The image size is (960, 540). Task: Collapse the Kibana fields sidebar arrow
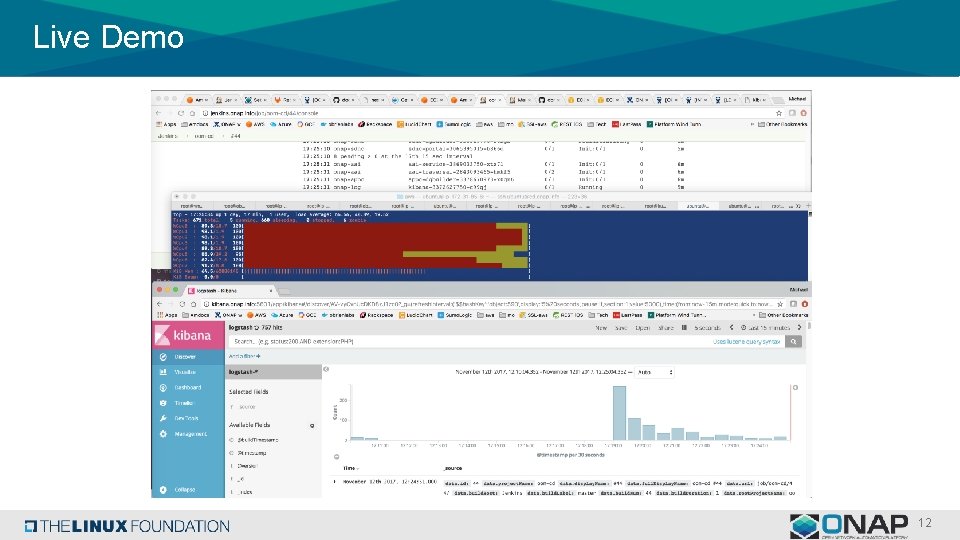click(326, 369)
